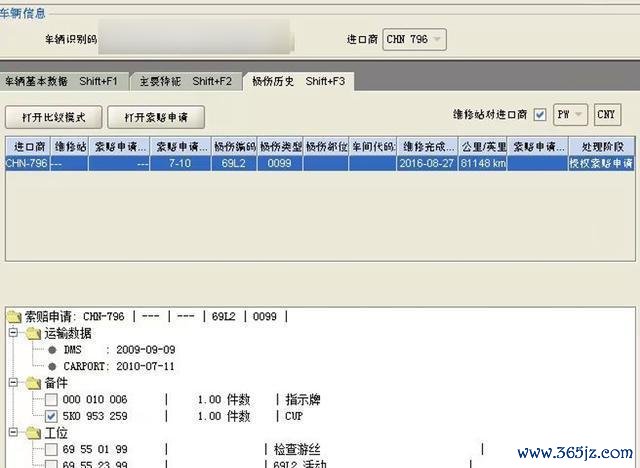Collapse the 运输数据 tree node

(13, 333)
